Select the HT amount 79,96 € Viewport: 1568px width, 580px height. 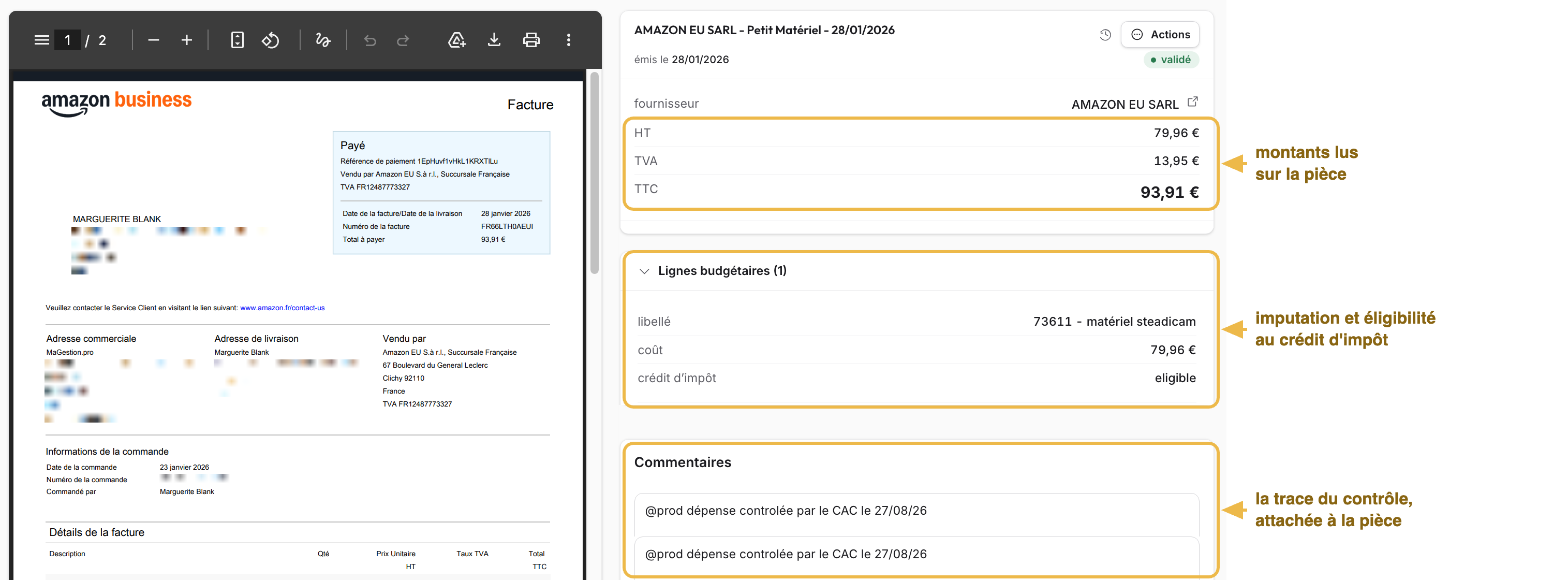(x=1176, y=134)
